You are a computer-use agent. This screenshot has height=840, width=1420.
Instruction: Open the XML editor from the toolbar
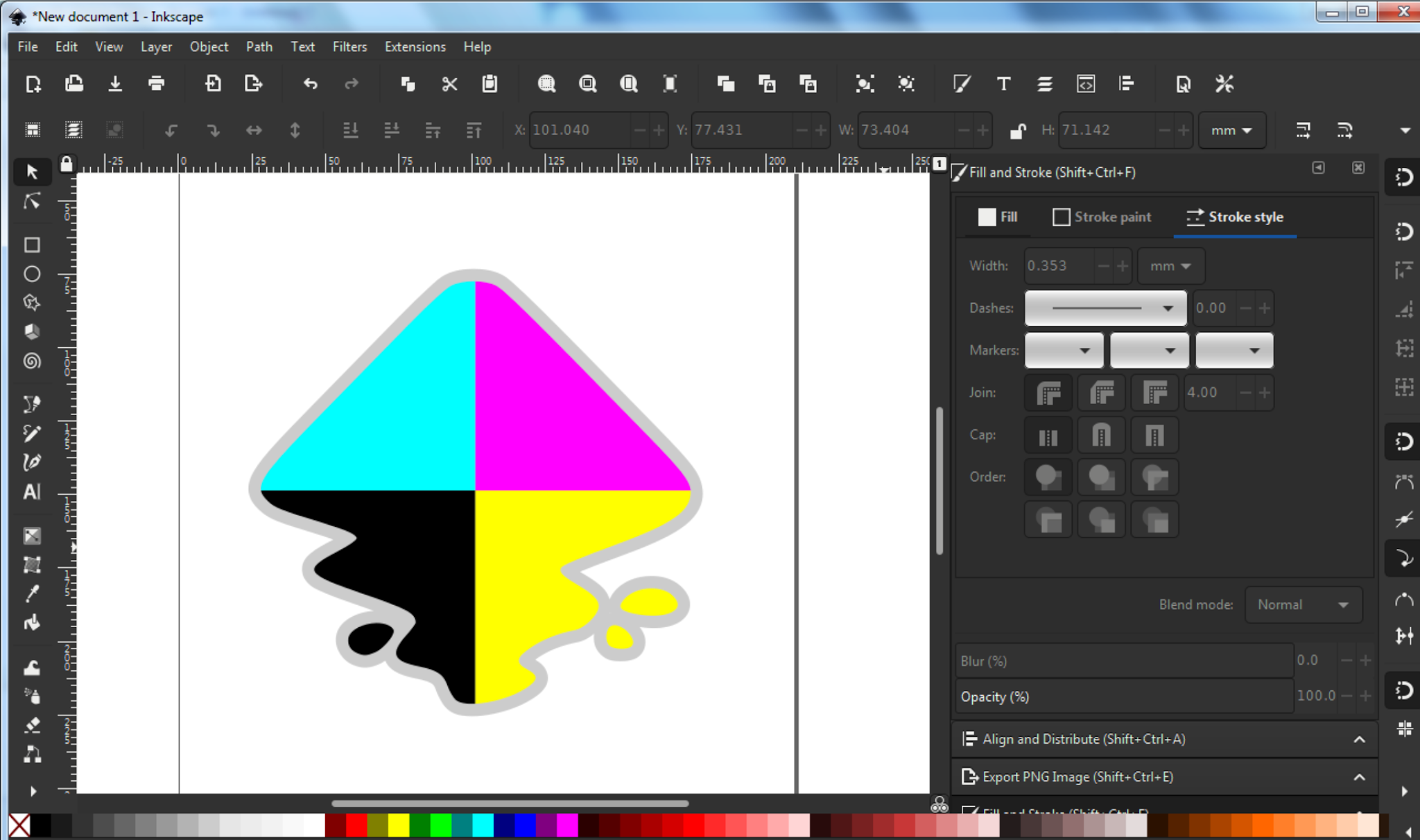pyautogui.click(x=1086, y=84)
